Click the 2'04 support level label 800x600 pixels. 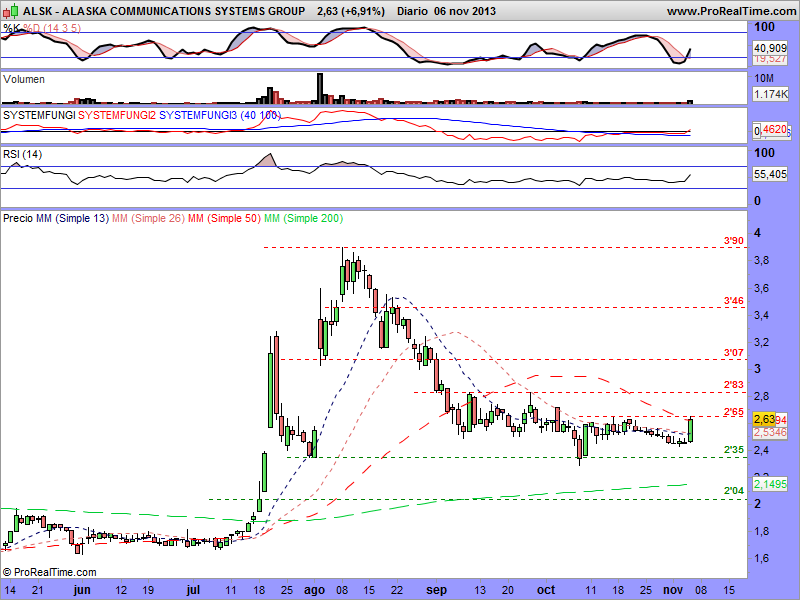[x=734, y=490]
